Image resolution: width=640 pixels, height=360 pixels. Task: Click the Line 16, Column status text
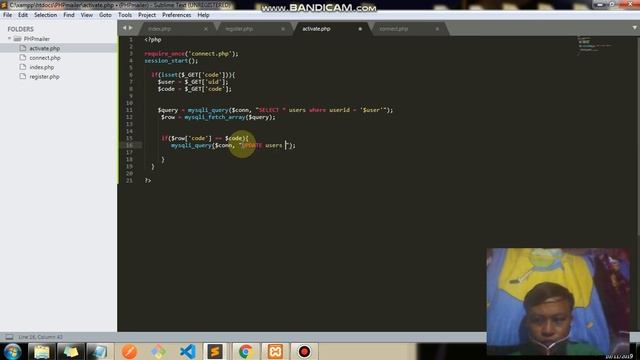[40, 337]
